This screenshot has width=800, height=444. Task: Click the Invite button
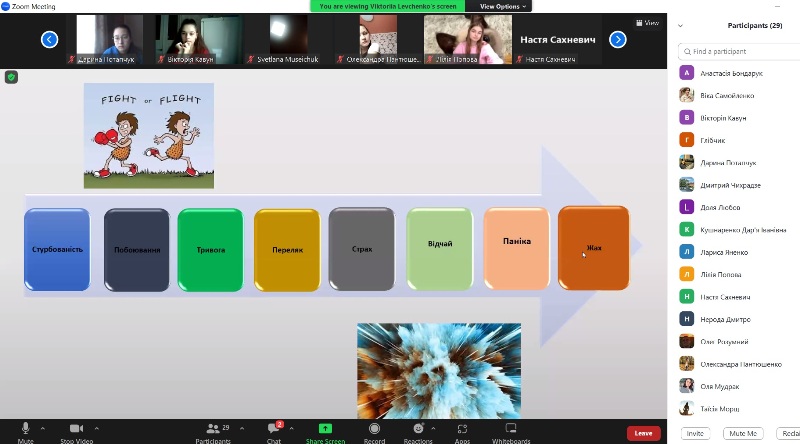point(695,433)
